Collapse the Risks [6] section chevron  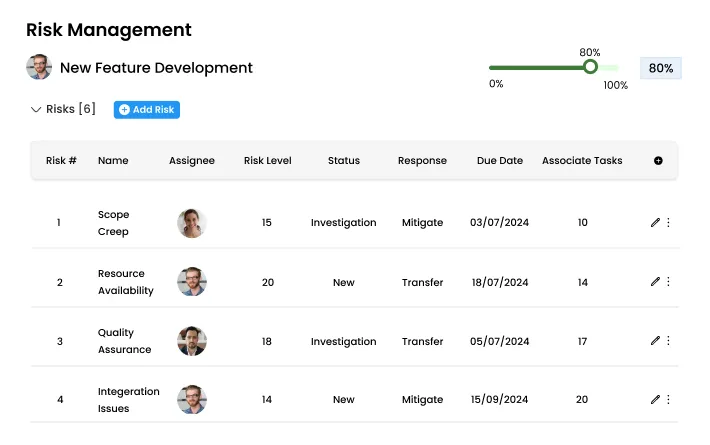(x=36, y=110)
